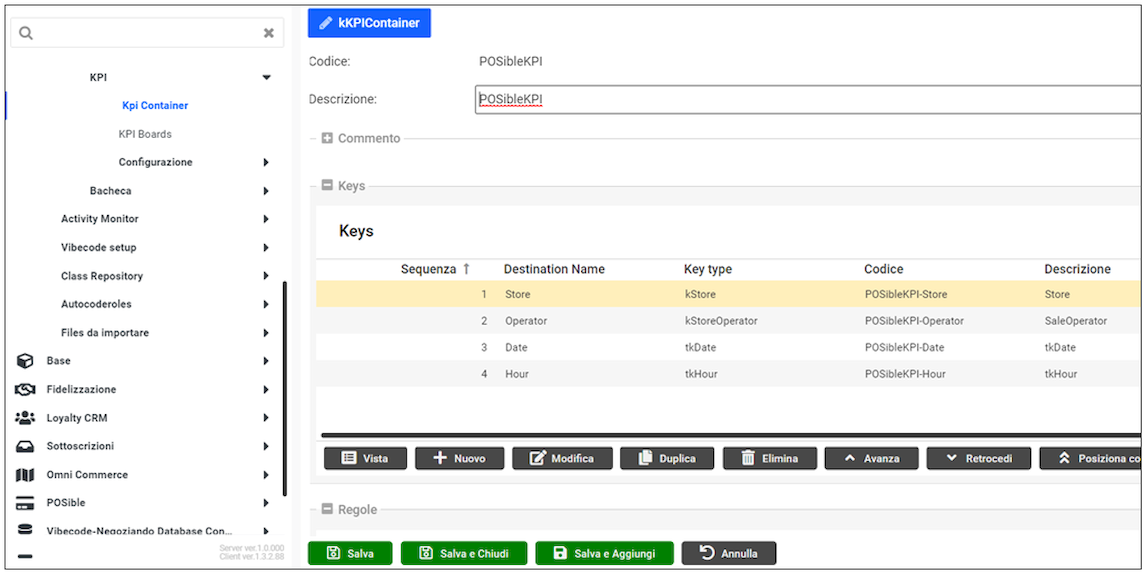Click the sidebar vertical scrollbar
The image size is (1144, 573).
point(285,390)
